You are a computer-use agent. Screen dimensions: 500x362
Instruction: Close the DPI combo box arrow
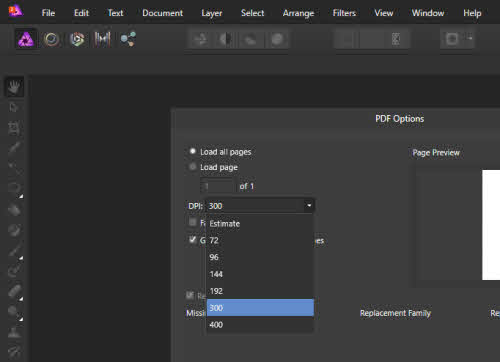coord(309,205)
